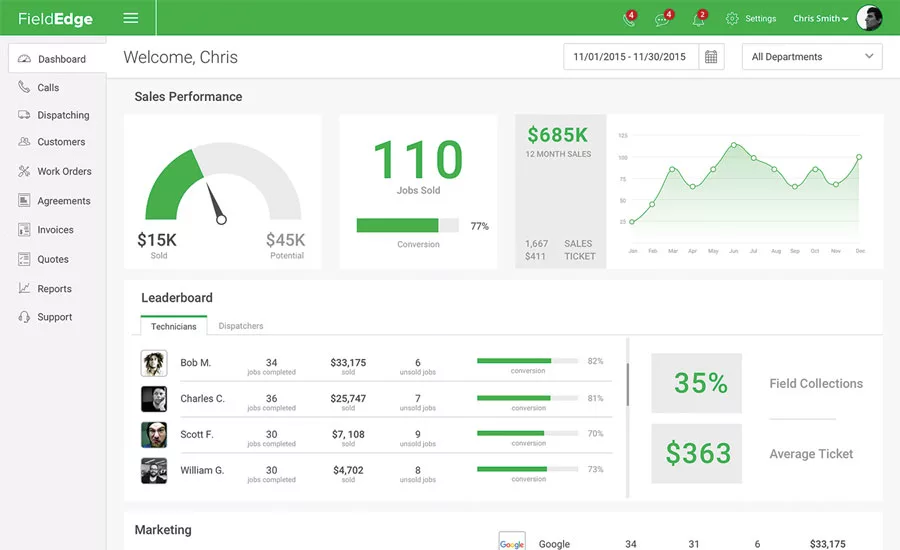Viewport: 900px width, 550px height.
Task: Click the Google row label in Marketing
Action: point(554,544)
